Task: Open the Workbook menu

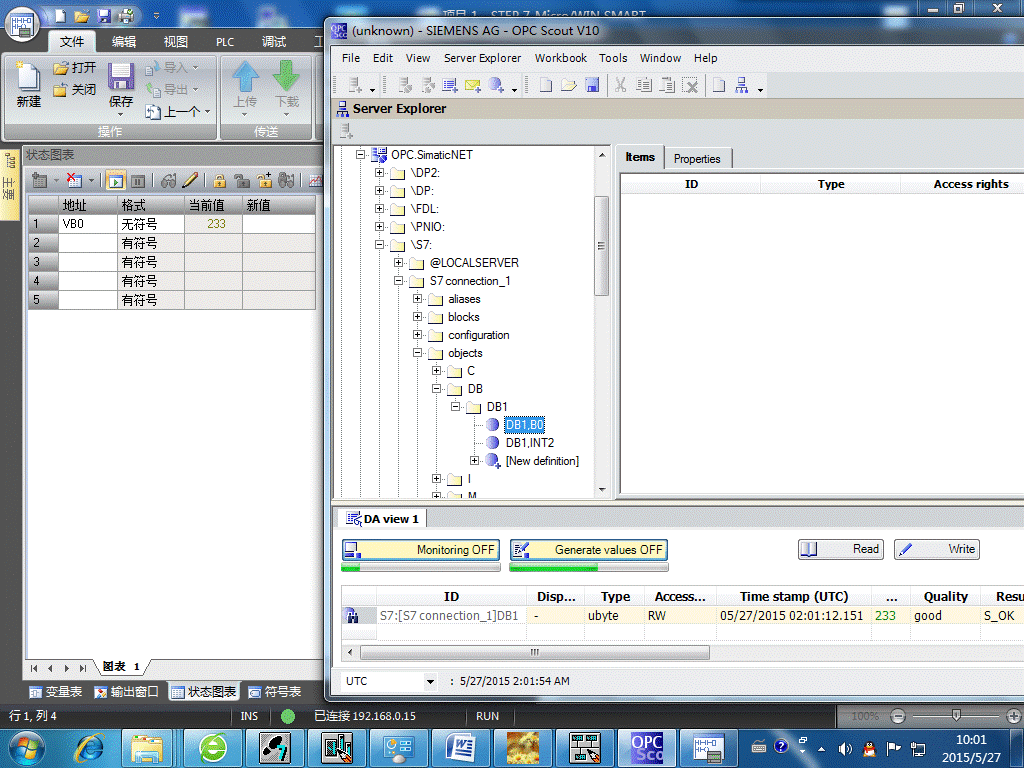Action: pos(560,58)
